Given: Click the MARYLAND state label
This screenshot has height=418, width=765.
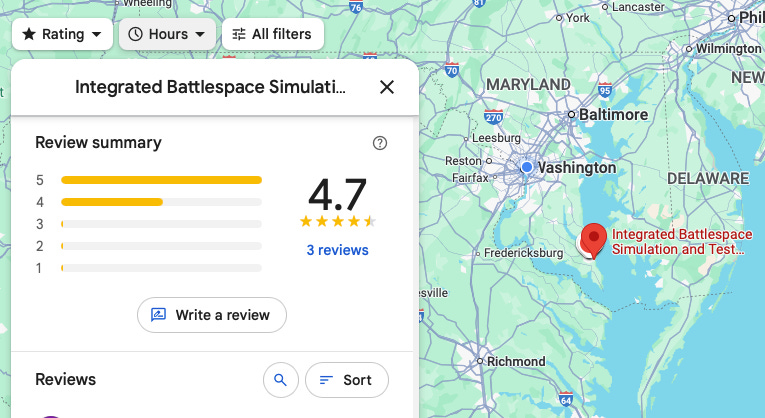Looking at the screenshot, I should (528, 84).
